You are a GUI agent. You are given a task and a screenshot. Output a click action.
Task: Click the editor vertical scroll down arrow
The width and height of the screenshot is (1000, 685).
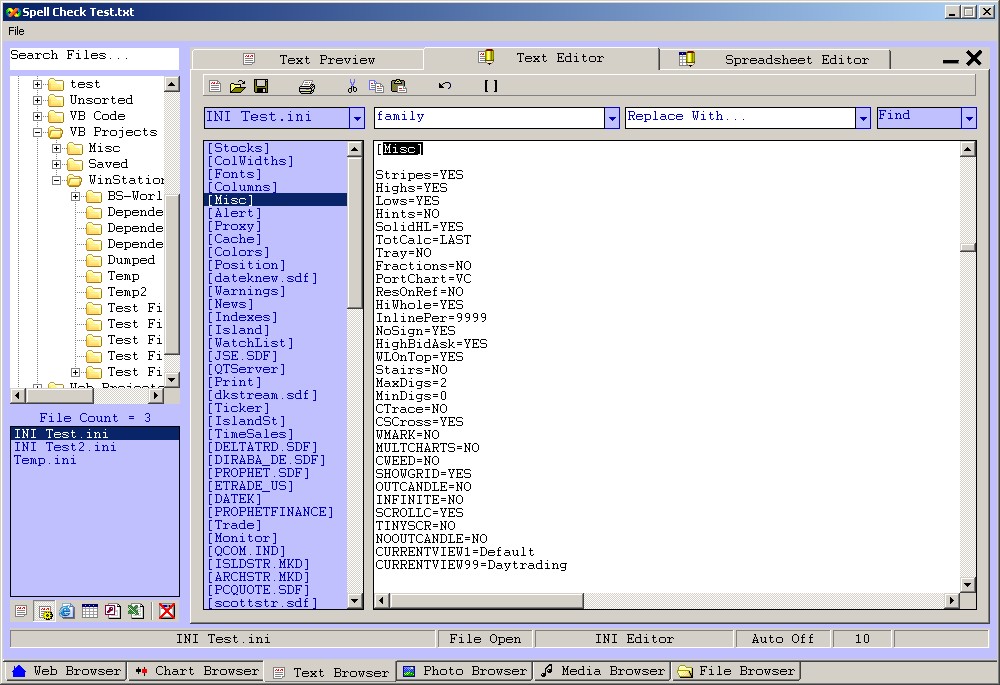coord(967,584)
